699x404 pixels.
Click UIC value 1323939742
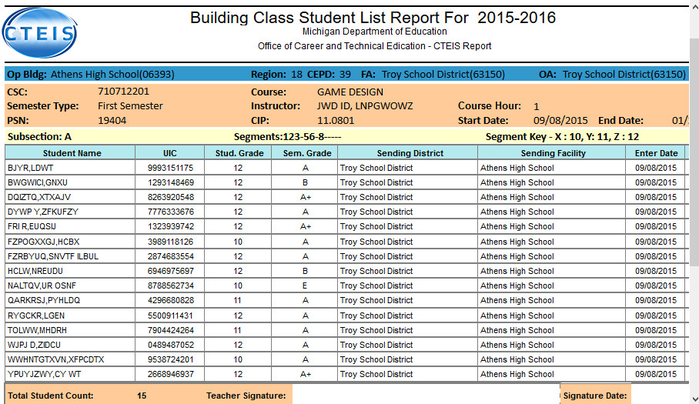tap(171, 227)
